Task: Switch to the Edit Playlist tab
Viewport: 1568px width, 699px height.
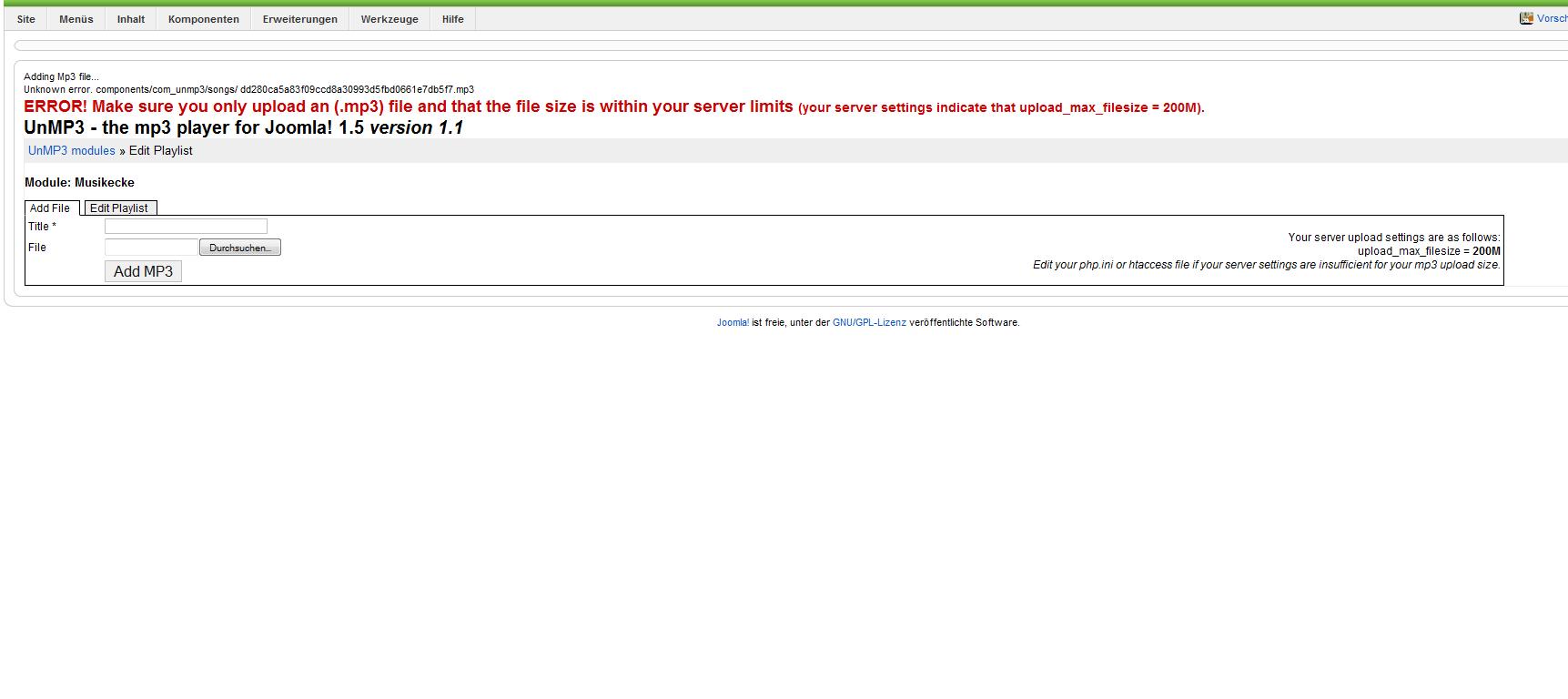Action: point(119,208)
